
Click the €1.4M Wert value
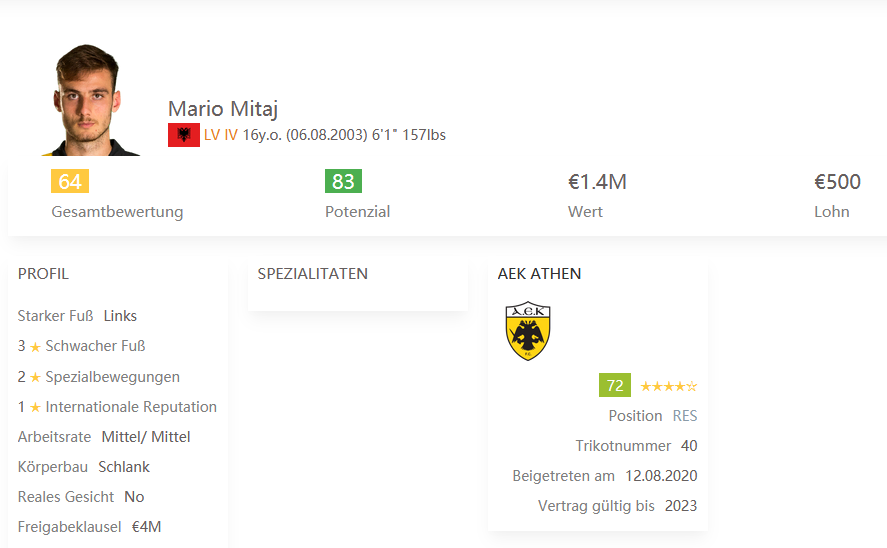click(597, 182)
